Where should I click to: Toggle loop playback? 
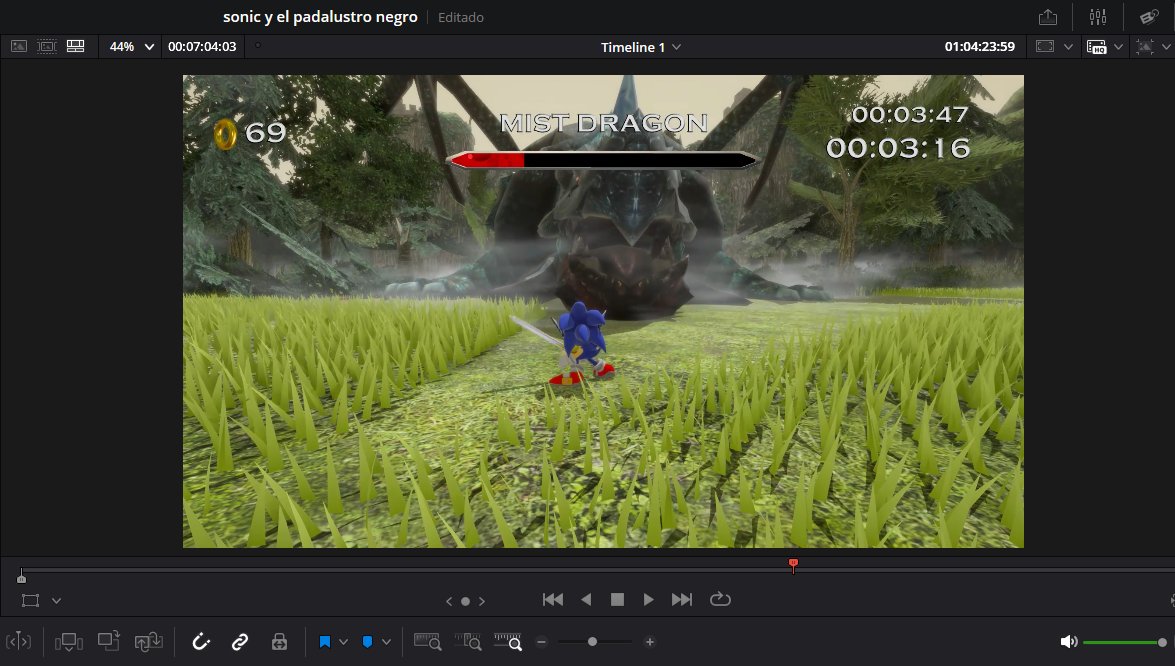click(720, 599)
